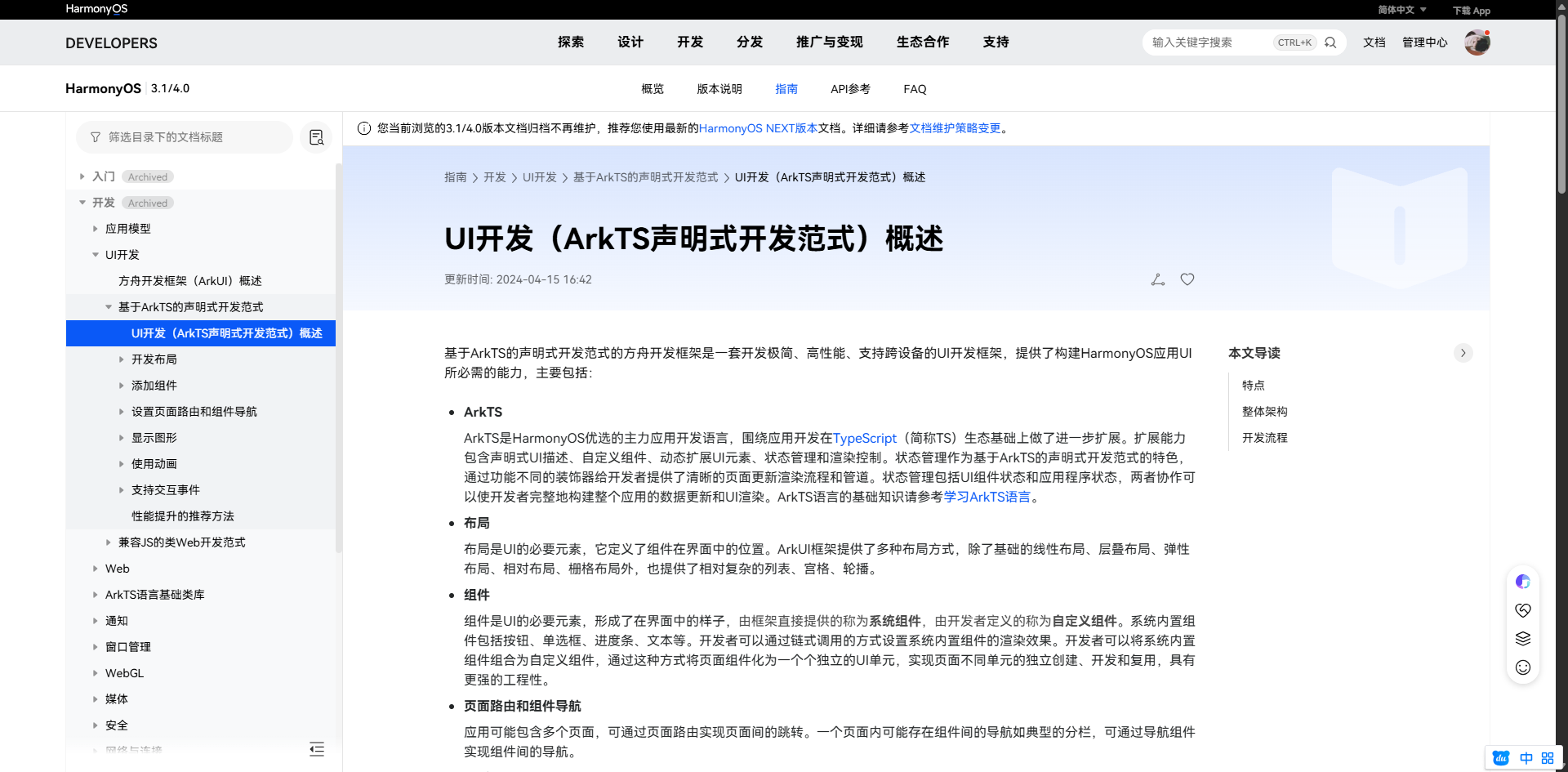Jump to 开发流程 in page guide
The image size is (1568, 772).
[x=1265, y=438]
